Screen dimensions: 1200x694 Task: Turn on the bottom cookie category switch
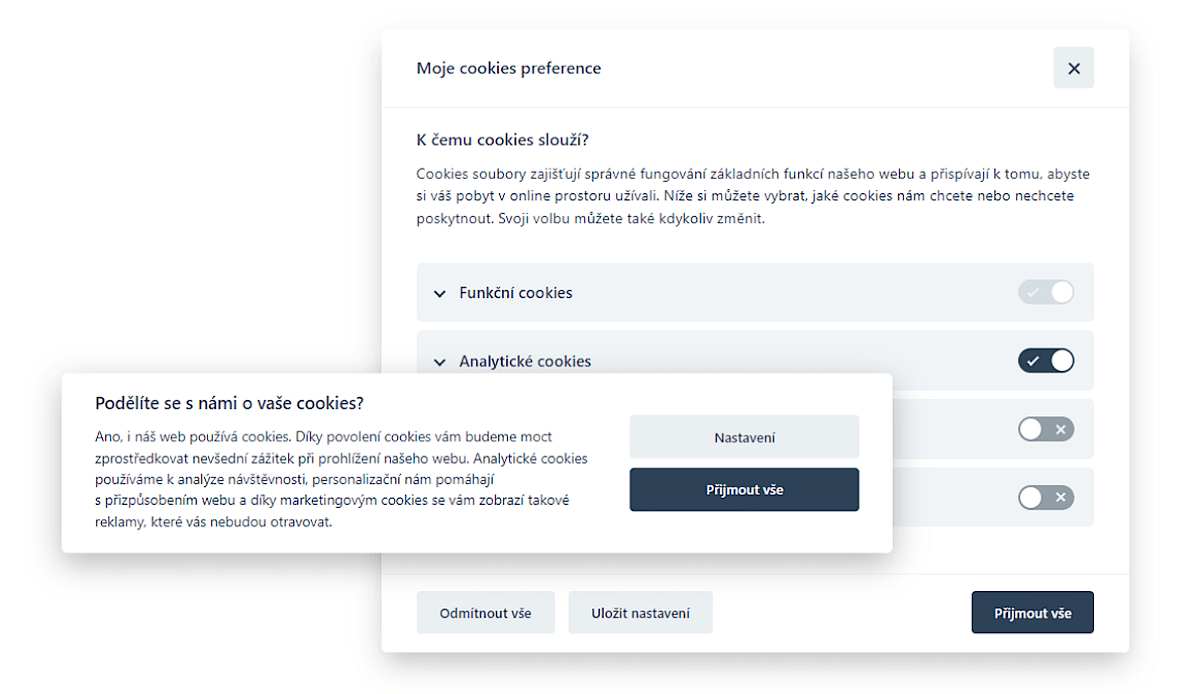pyautogui.click(x=1045, y=497)
